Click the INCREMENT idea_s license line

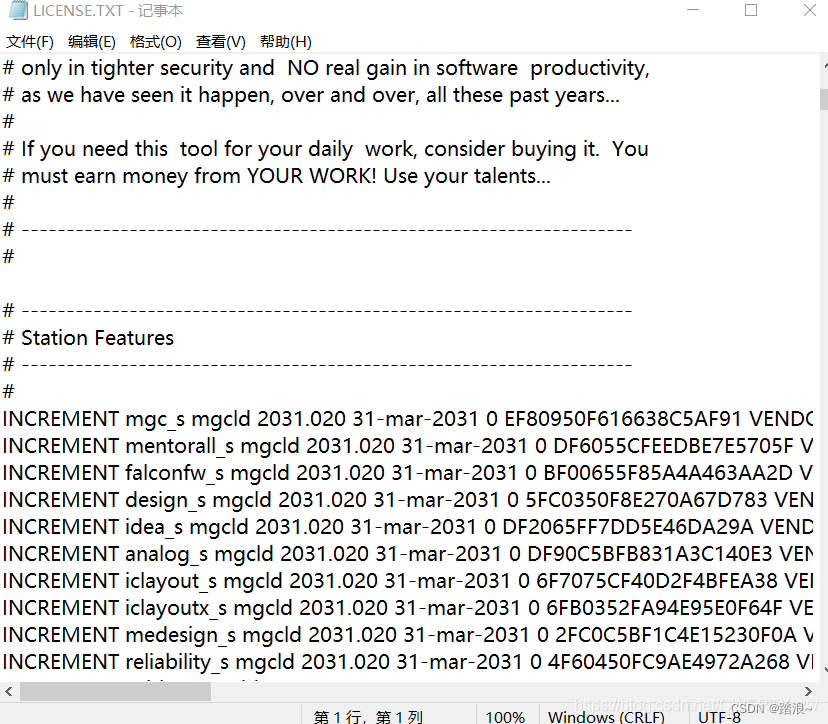[407, 527]
